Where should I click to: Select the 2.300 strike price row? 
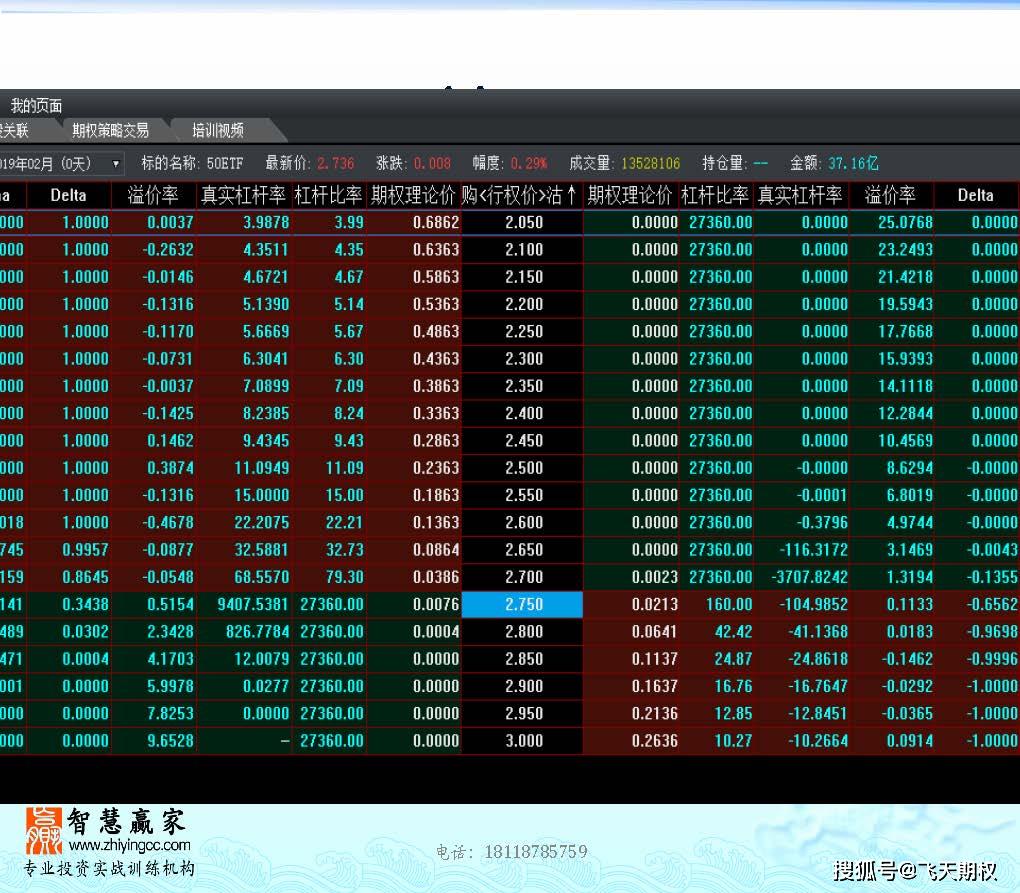522,359
